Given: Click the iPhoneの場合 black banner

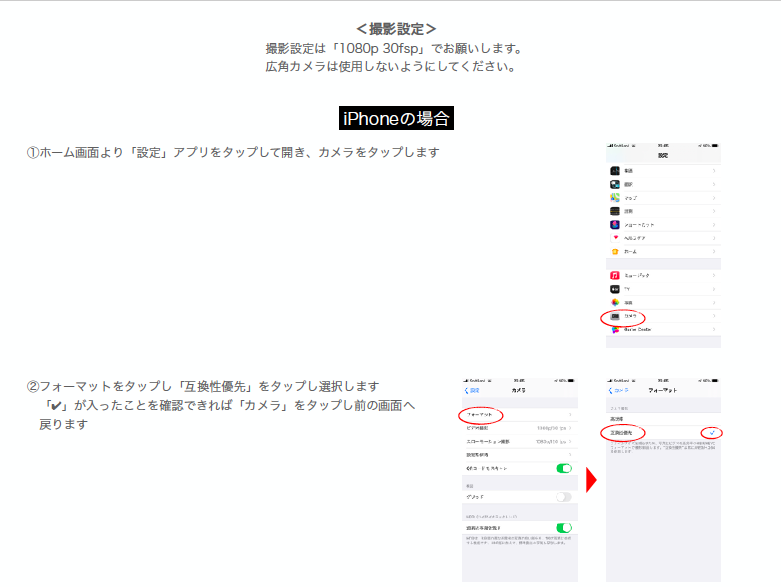Looking at the screenshot, I should [396, 118].
